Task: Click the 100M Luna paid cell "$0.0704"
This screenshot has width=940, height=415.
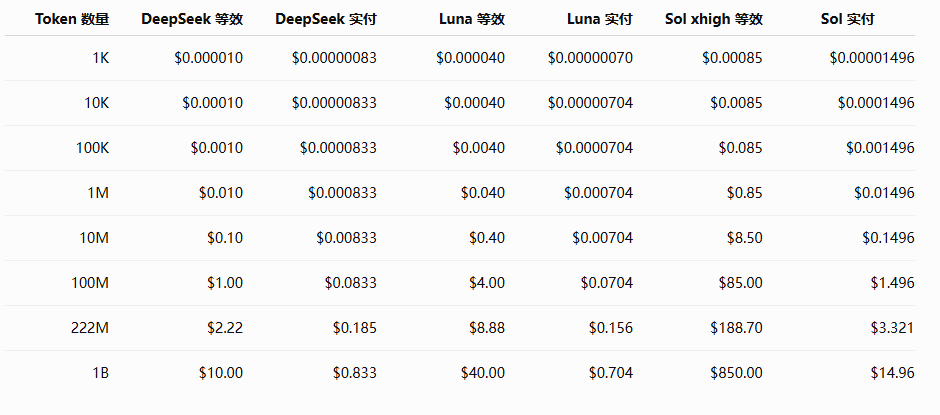Action: (x=607, y=283)
